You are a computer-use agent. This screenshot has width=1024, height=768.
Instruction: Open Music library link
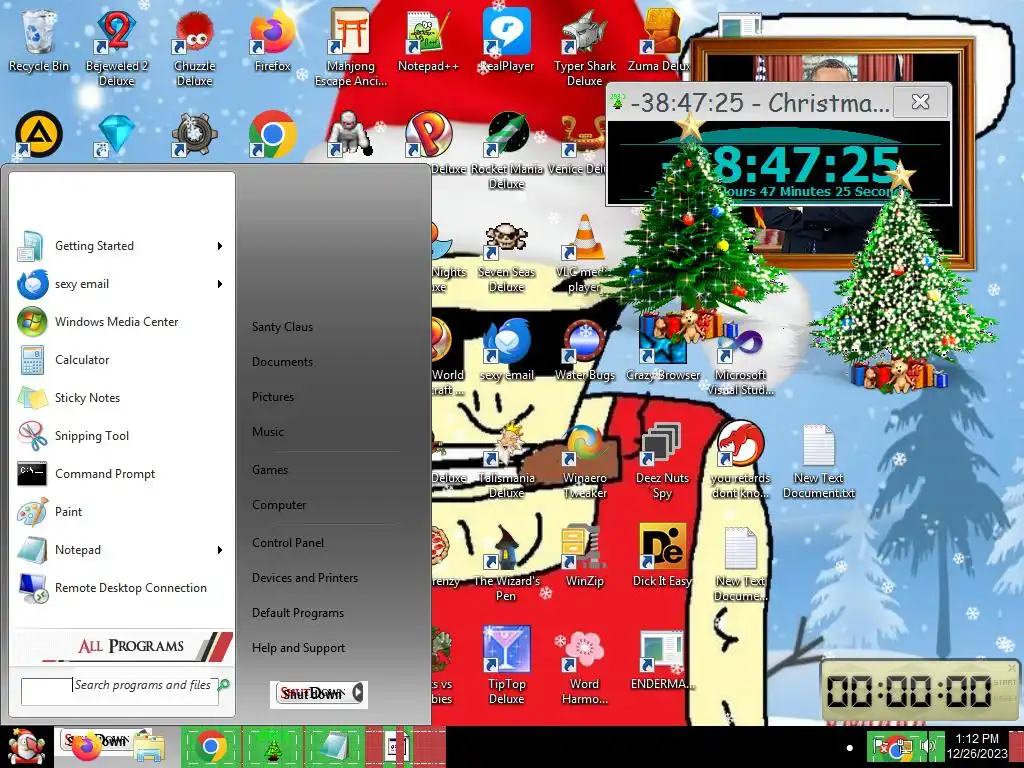click(x=268, y=432)
